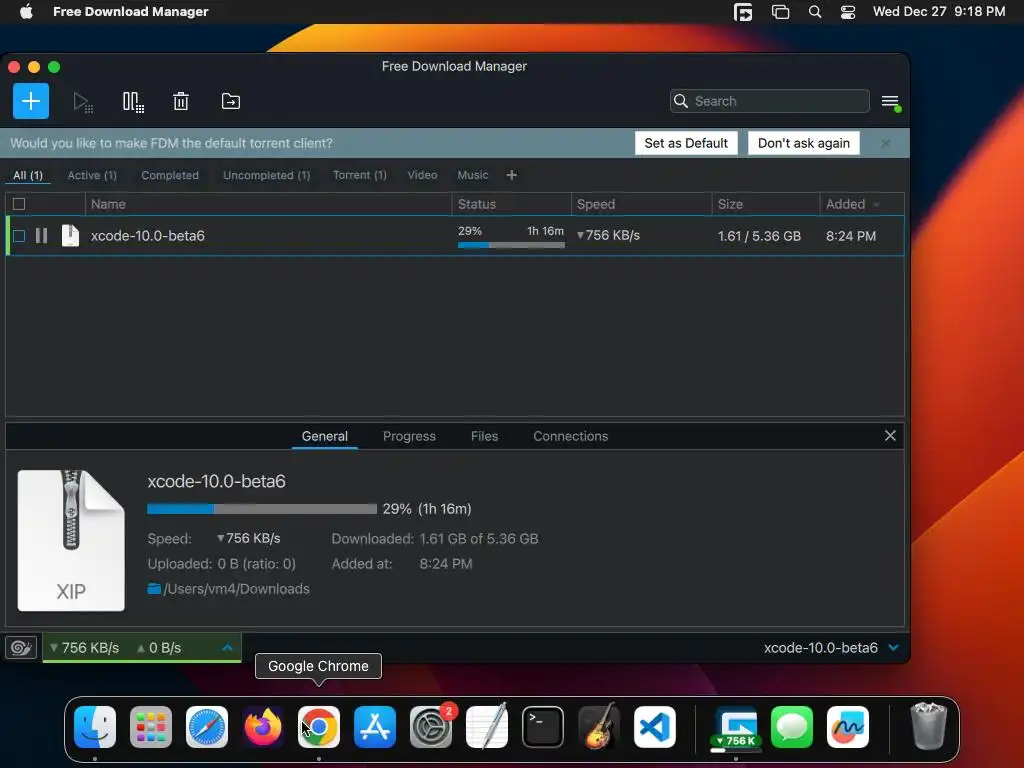1024x768 pixels.
Task: Click the details panel progress bar
Action: tap(262, 509)
